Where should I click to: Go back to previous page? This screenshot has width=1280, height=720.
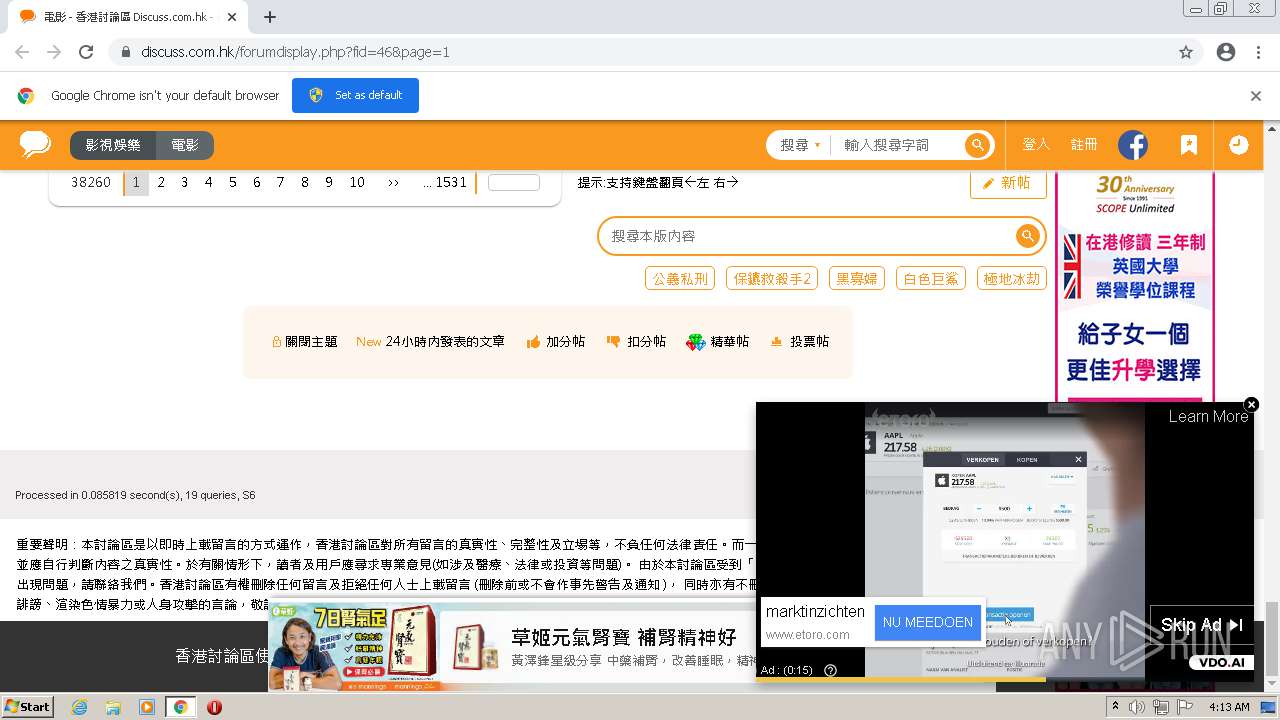pos(22,52)
